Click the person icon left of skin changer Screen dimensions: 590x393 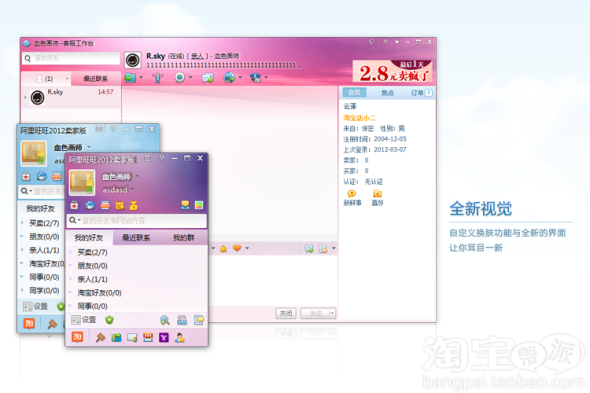185,205
